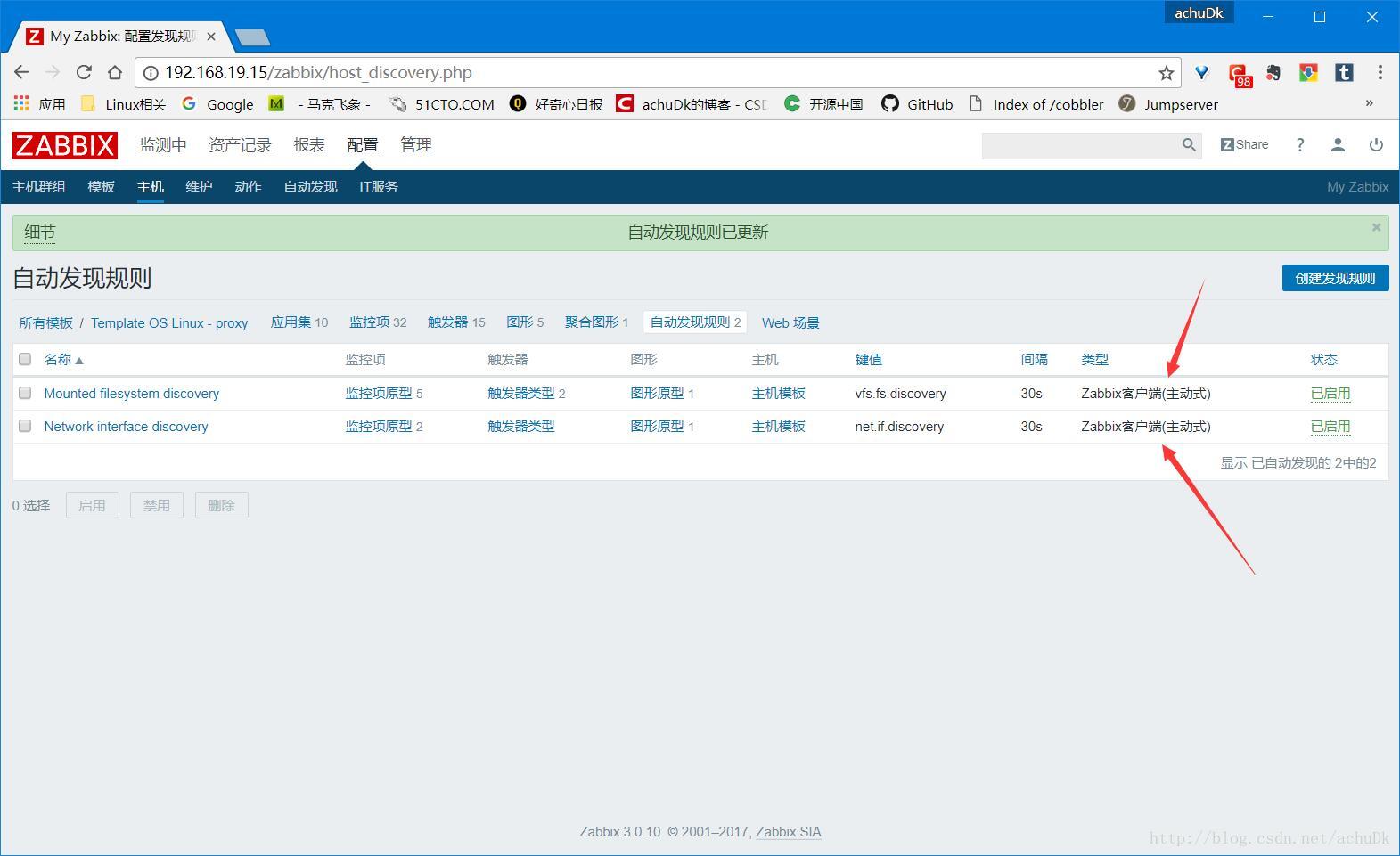
Task: Toggle 已启用 status for Network interface discovery
Action: tap(1330, 426)
